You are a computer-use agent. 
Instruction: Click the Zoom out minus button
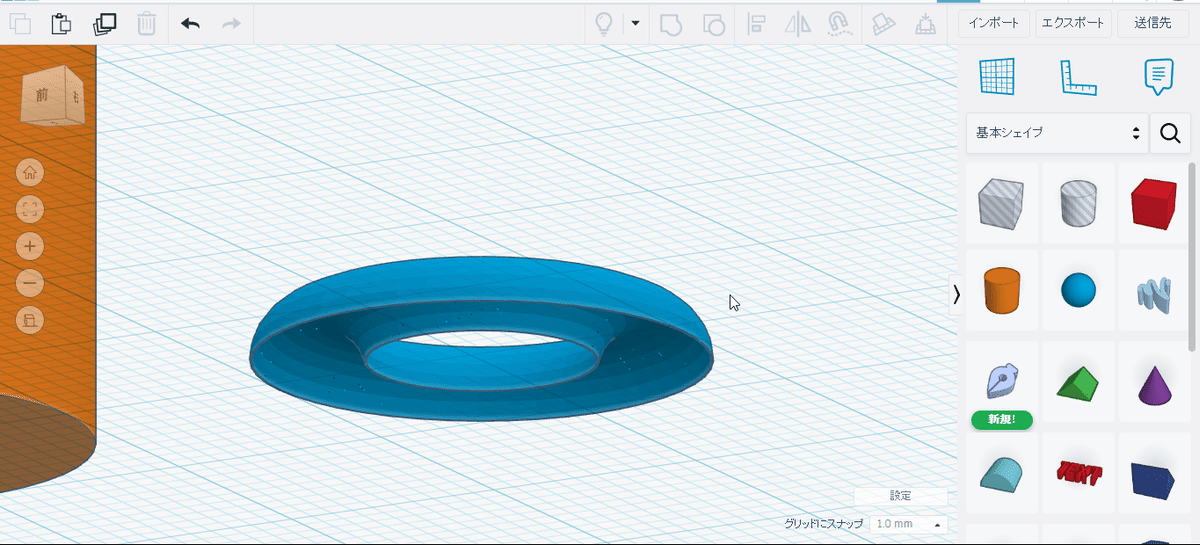pyautogui.click(x=30, y=283)
